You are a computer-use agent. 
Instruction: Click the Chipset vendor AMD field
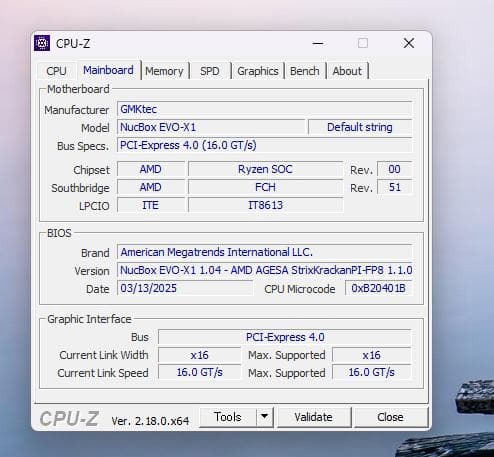click(151, 169)
